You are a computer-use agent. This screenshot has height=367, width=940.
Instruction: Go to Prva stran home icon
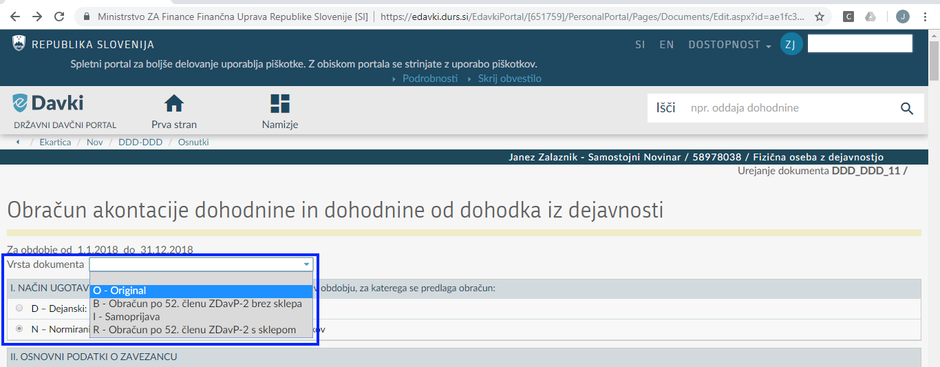pos(174,103)
